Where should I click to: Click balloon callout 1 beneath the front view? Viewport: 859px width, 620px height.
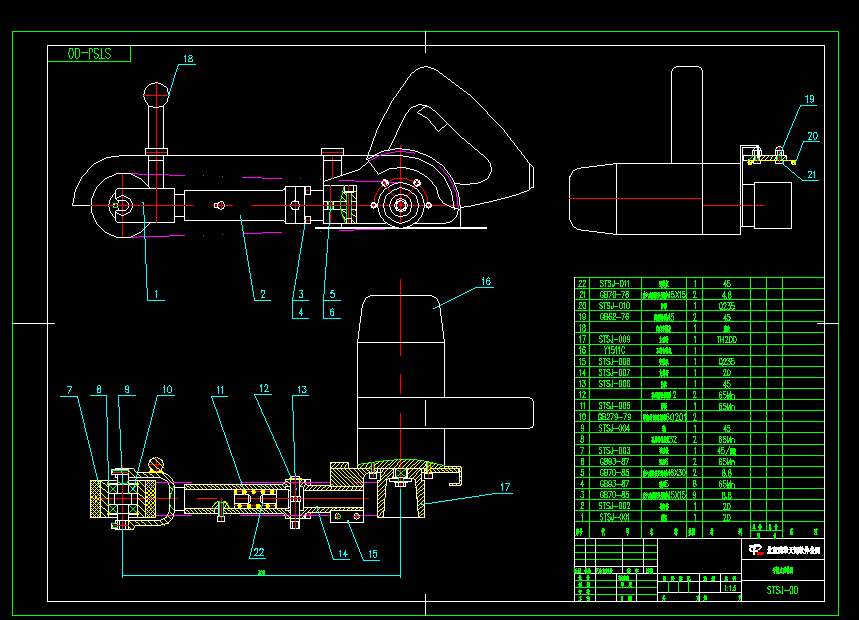point(154,296)
